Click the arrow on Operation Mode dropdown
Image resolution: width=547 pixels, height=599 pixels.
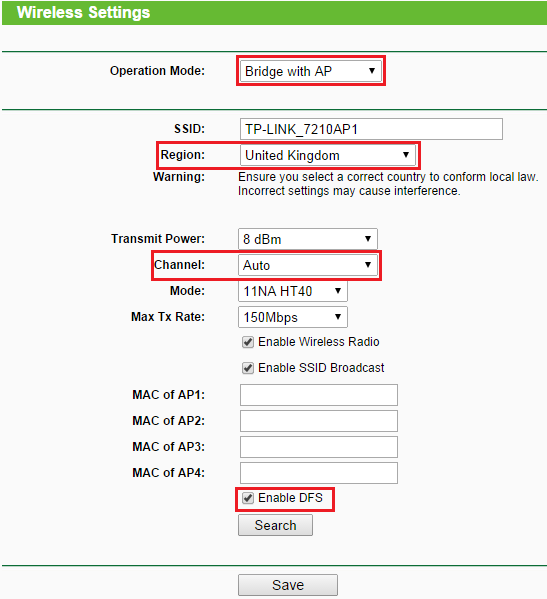click(x=372, y=71)
